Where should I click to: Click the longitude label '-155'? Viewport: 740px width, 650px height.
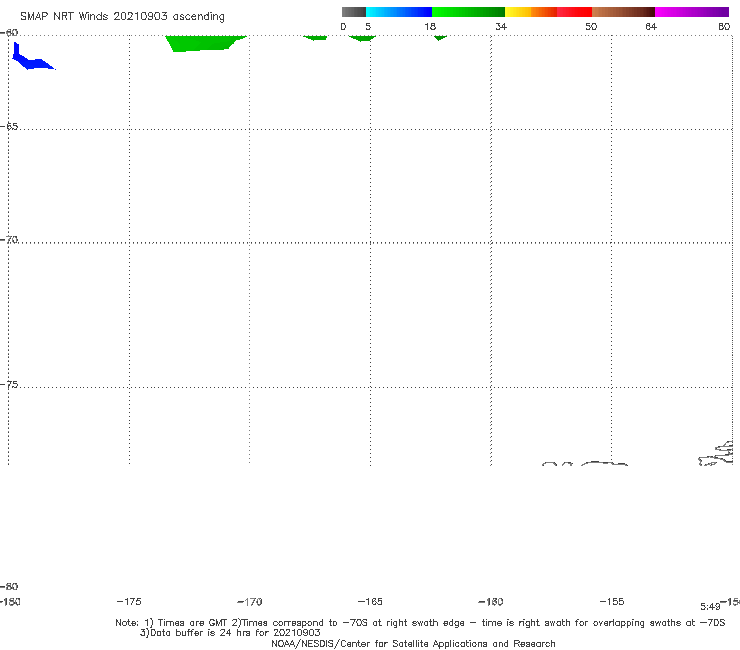(x=612, y=601)
